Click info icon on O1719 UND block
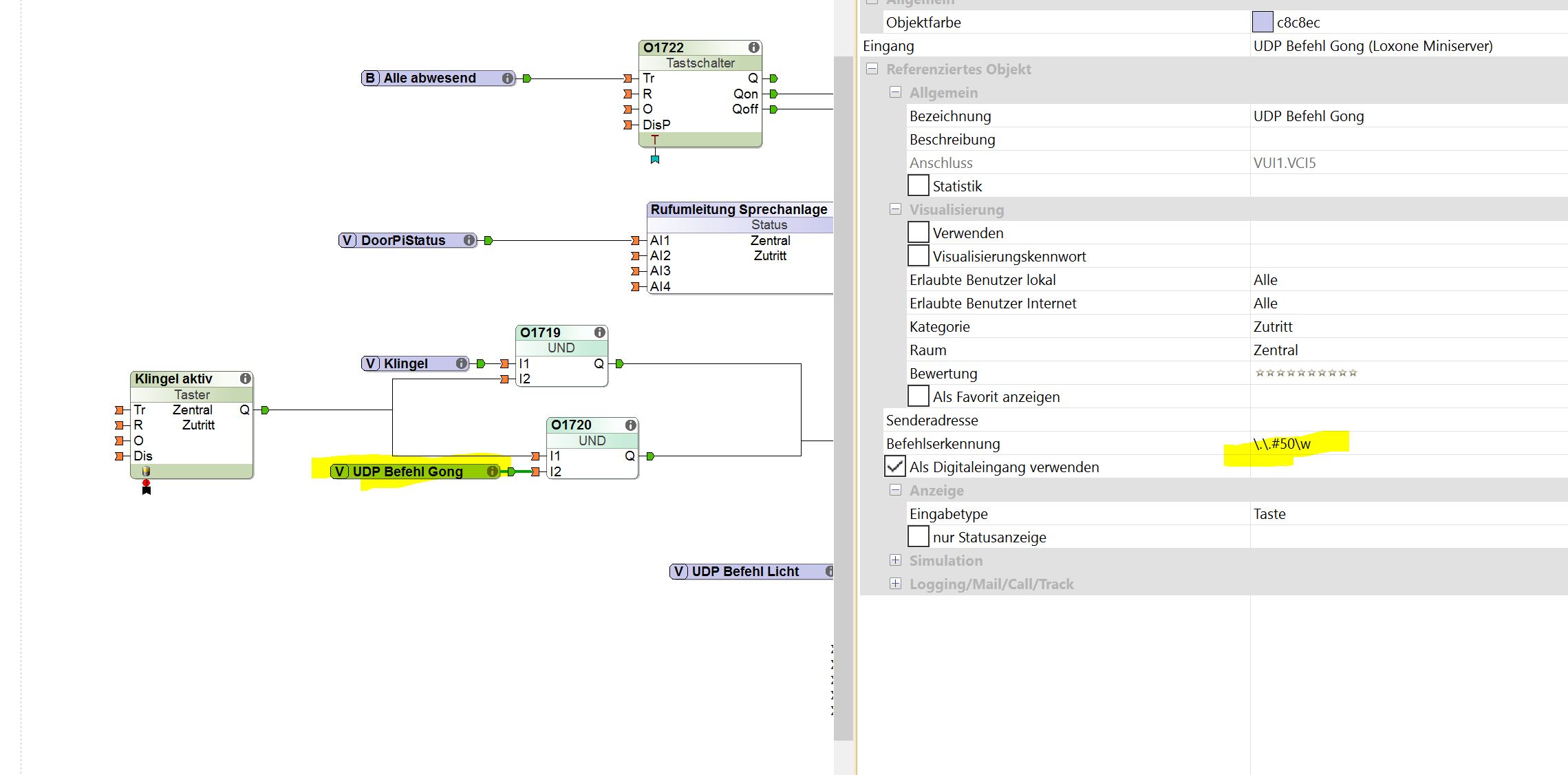The image size is (1568, 775). (599, 332)
